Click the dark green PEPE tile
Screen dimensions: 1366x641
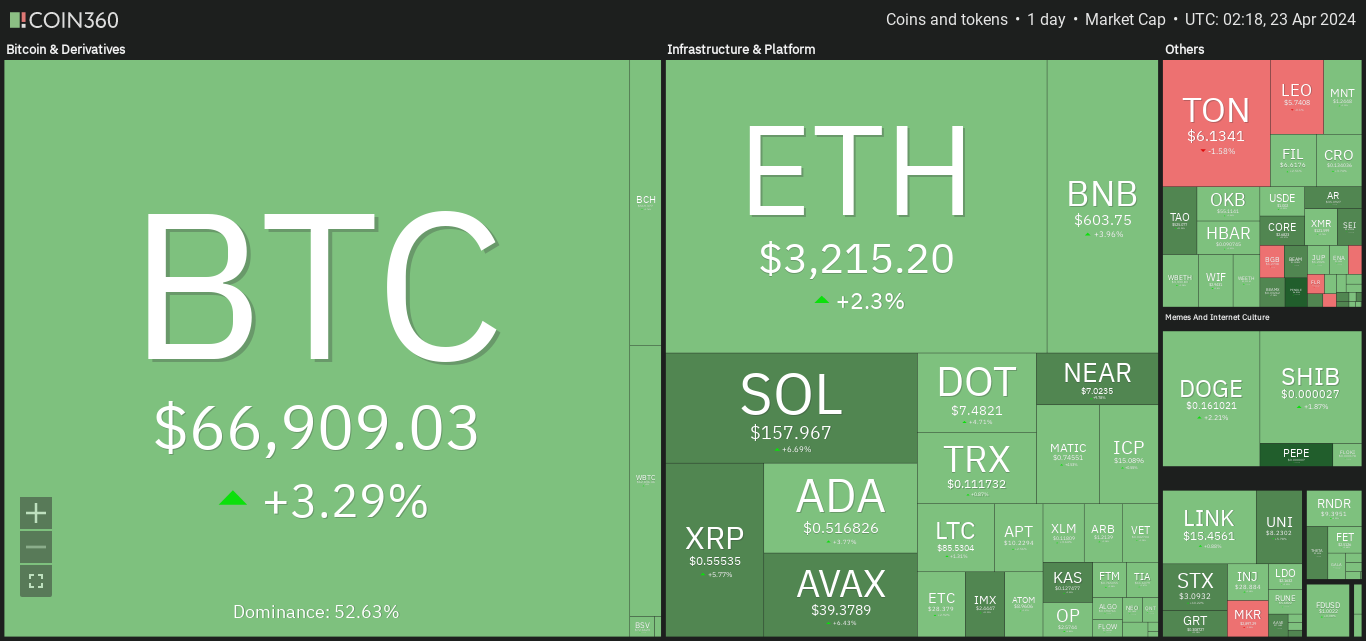pyautogui.click(x=1296, y=454)
